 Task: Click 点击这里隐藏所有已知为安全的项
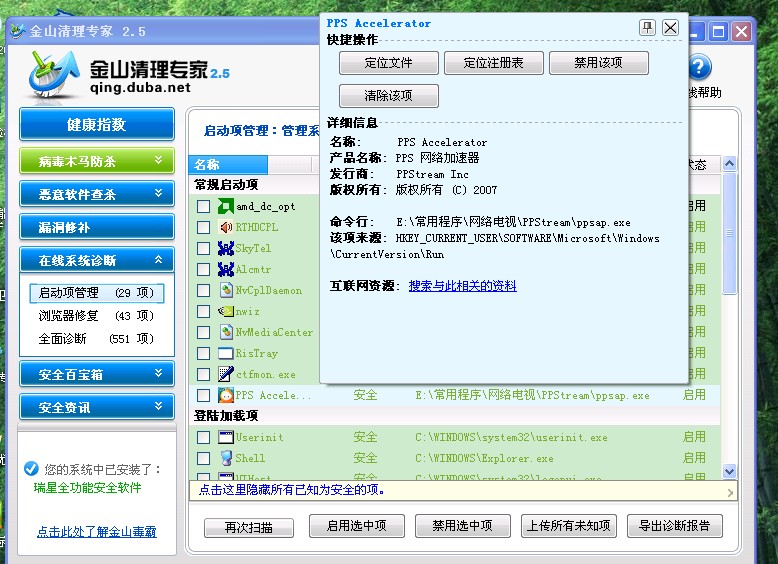[x=291, y=490]
